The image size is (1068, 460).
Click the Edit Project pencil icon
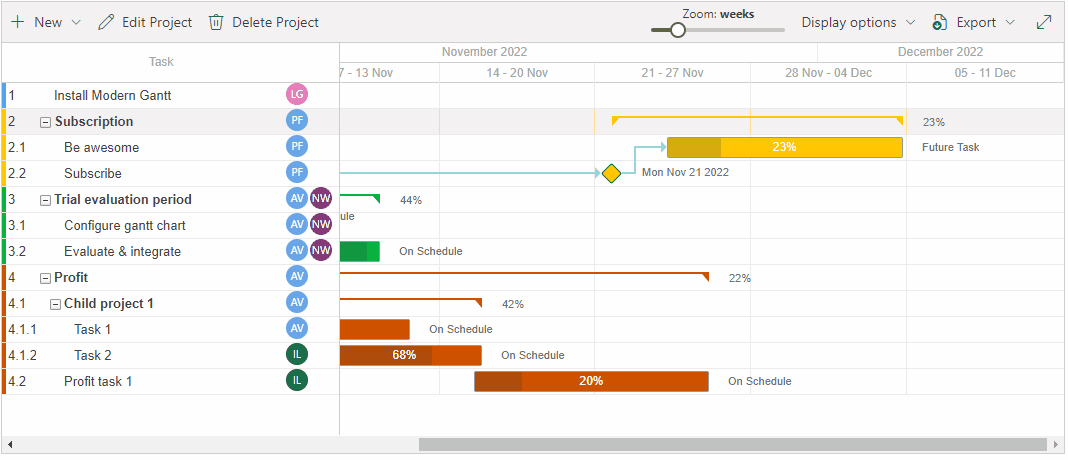point(106,22)
